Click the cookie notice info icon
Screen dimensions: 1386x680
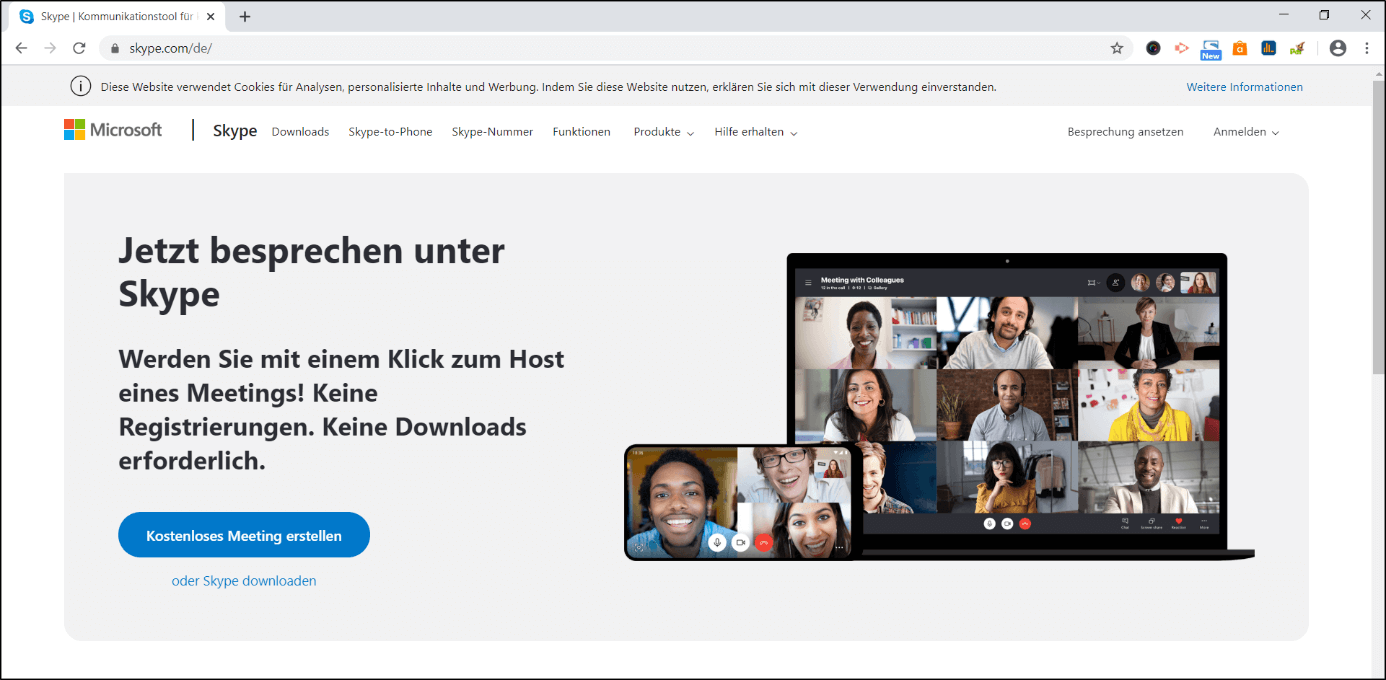(x=81, y=87)
